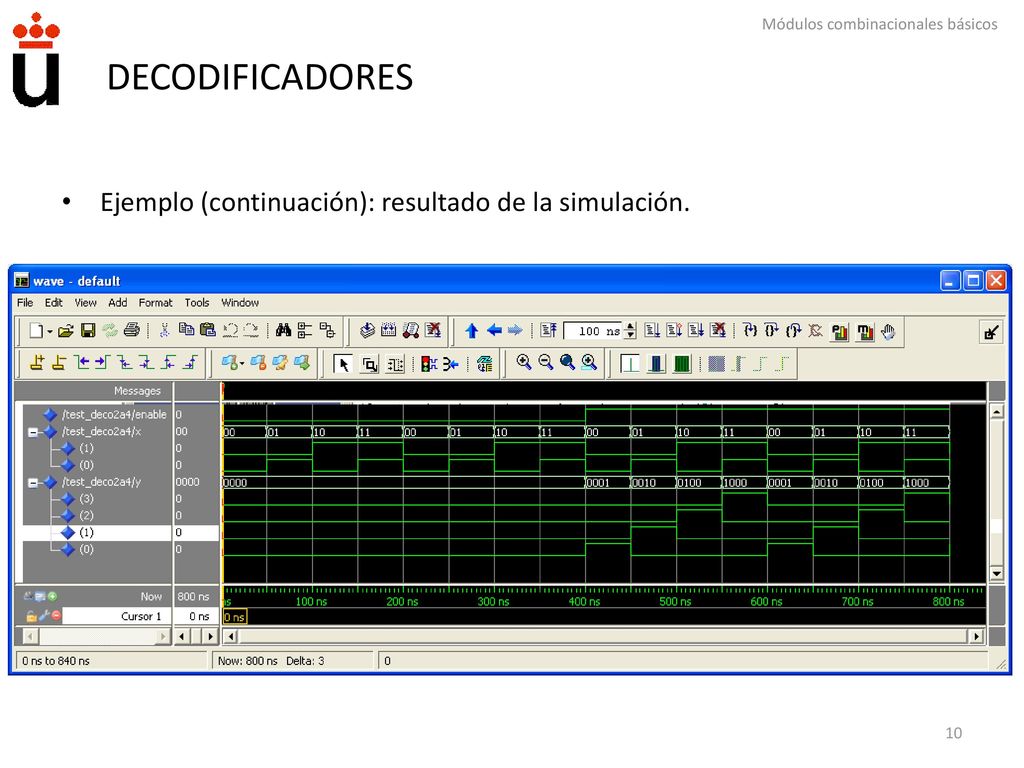This screenshot has height=768, width=1024.
Task: Click the Zoom Full icon
Action: click(x=568, y=362)
